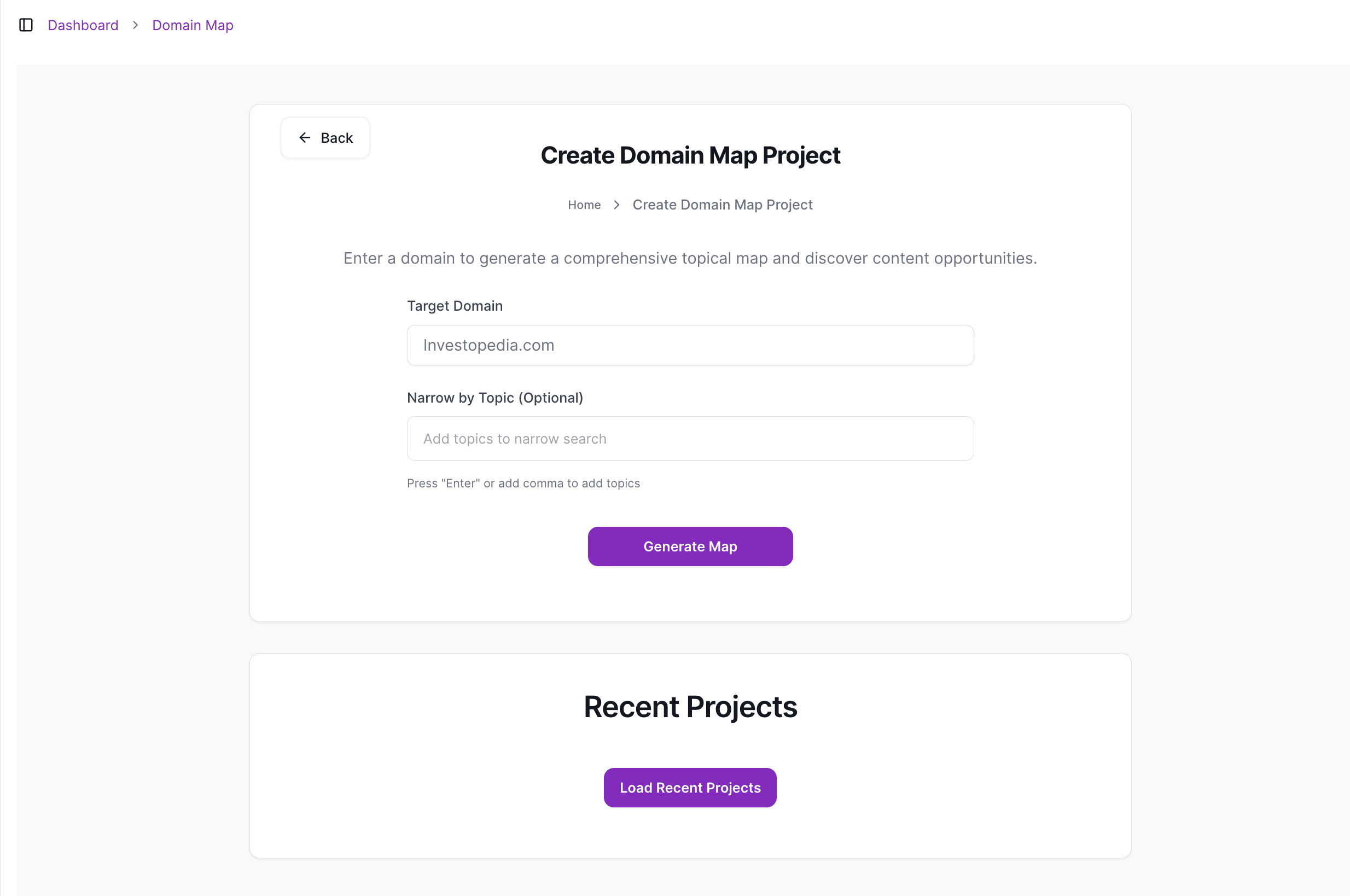The height and width of the screenshot is (896, 1350).
Task: Click the back arrow icon beside Back
Action: click(x=305, y=137)
